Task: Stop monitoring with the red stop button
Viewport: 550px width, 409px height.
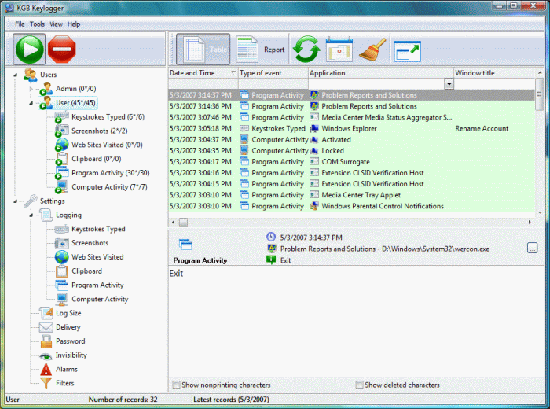Action: [x=62, y=49]
